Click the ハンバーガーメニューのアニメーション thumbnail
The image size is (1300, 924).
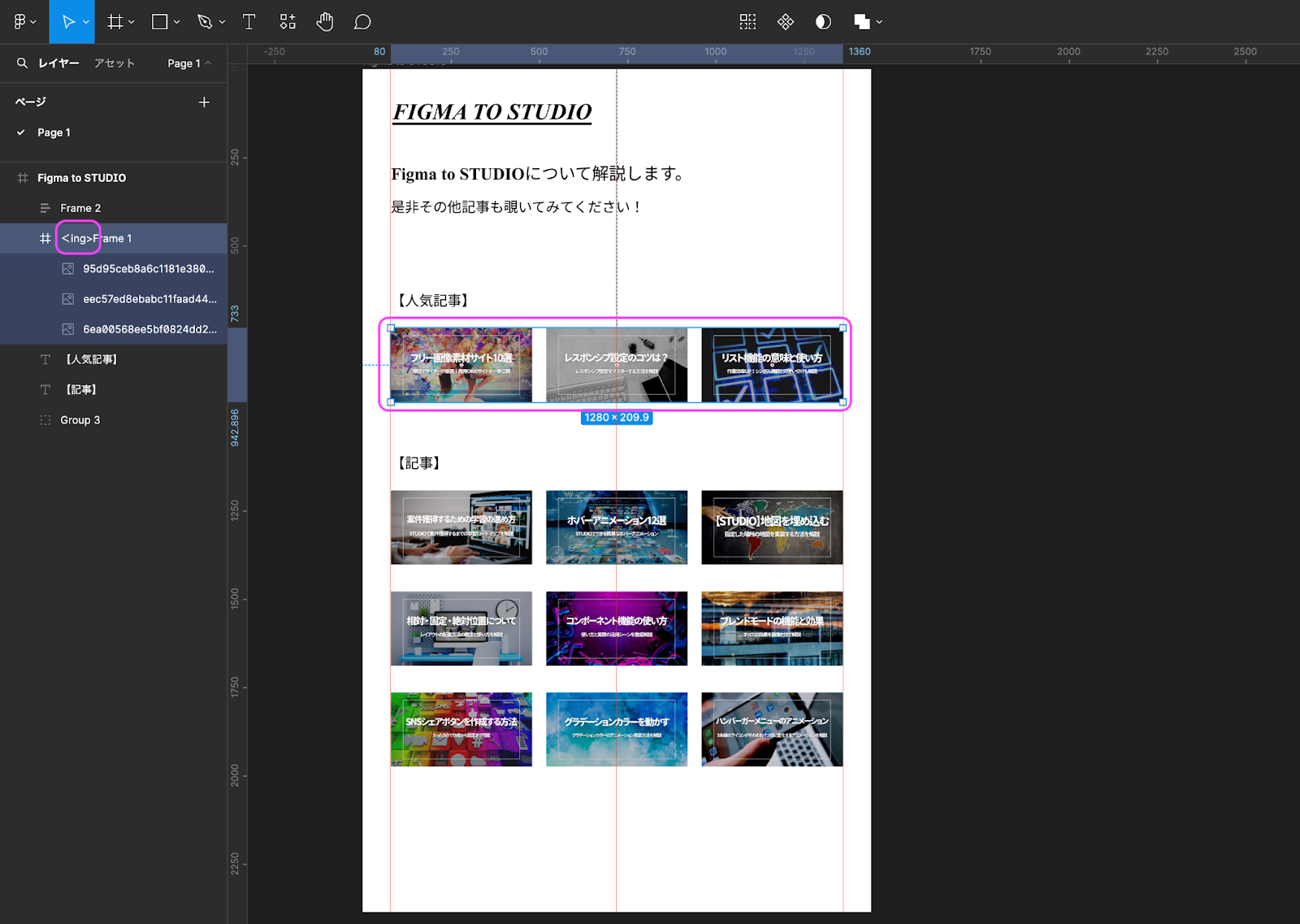(772, 730)
